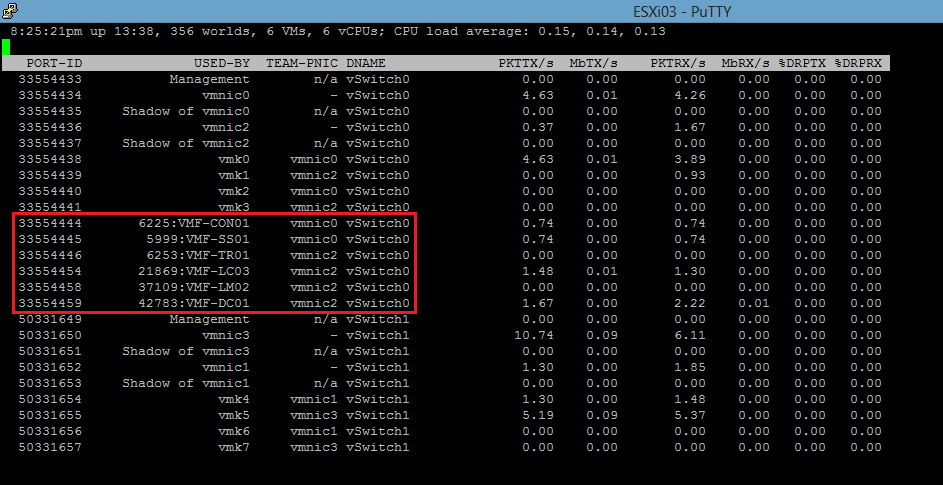The height and width of the screenshot is (485, 943).
Task: Click the DNAME column header
Action: tap(365, 63)
